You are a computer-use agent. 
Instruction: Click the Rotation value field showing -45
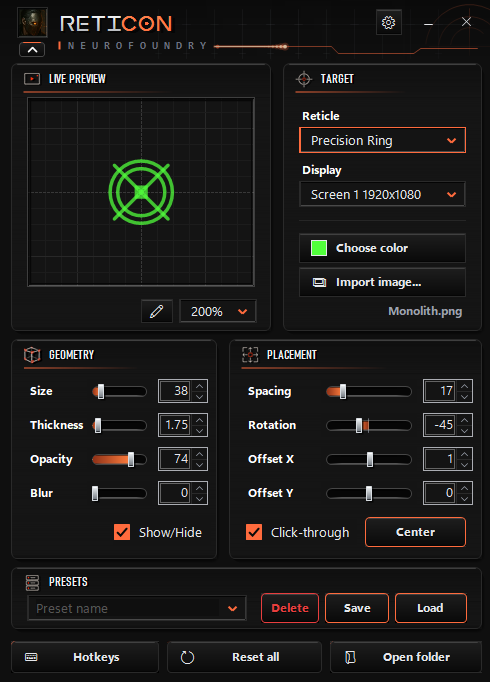[x=440, y=425]
